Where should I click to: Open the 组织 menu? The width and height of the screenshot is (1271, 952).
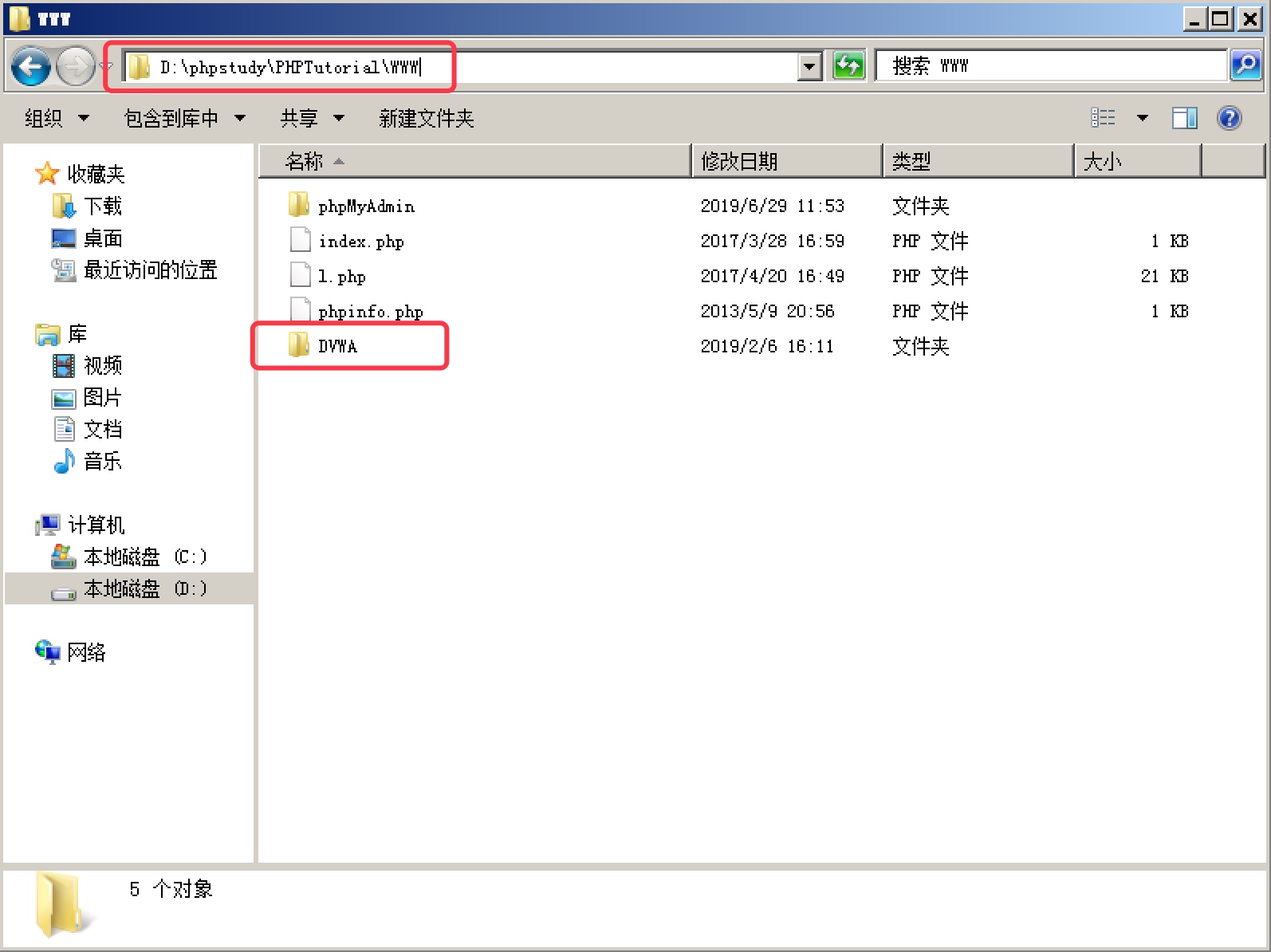click(57, 119)
